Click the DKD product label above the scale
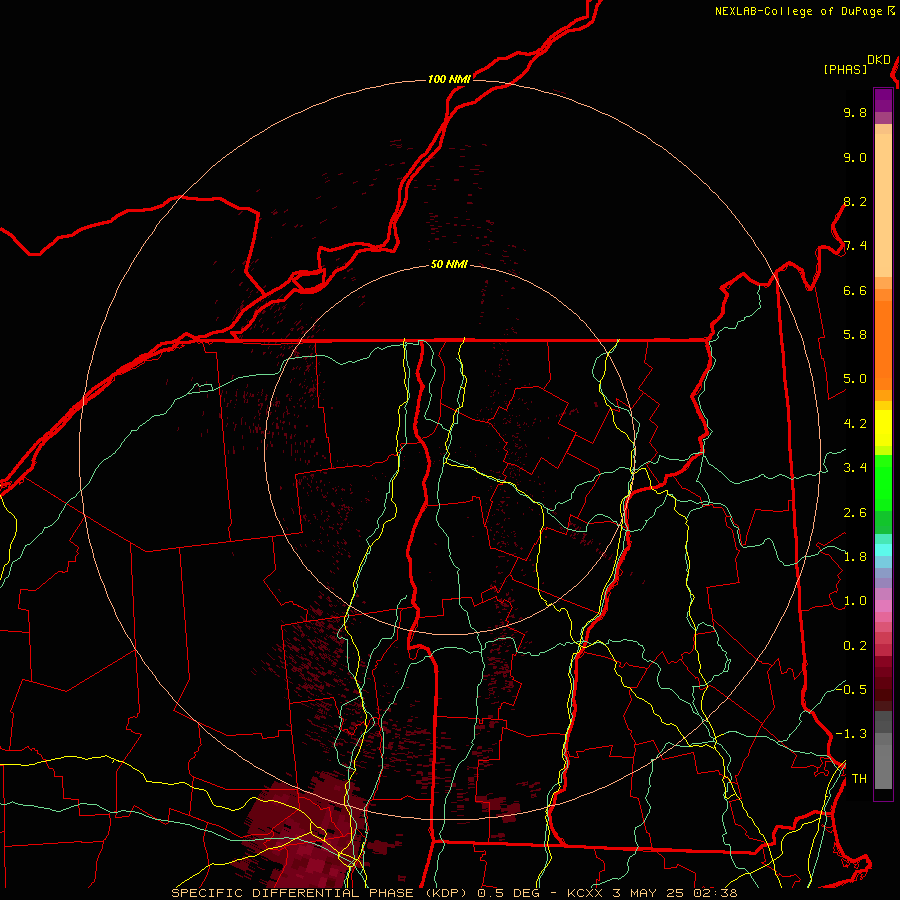 coord(879,60)
